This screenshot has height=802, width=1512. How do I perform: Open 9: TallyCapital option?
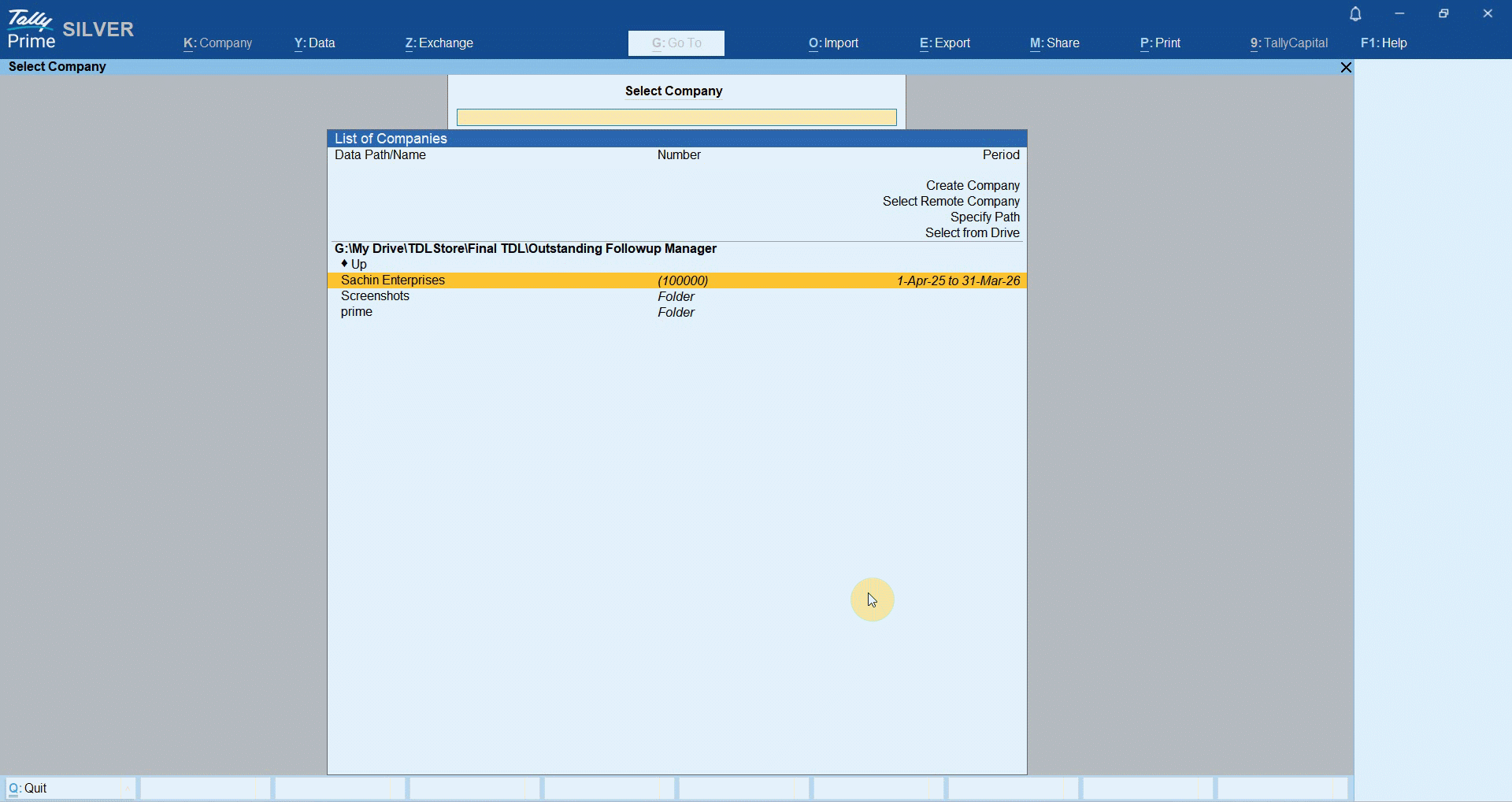(1288, 43)
